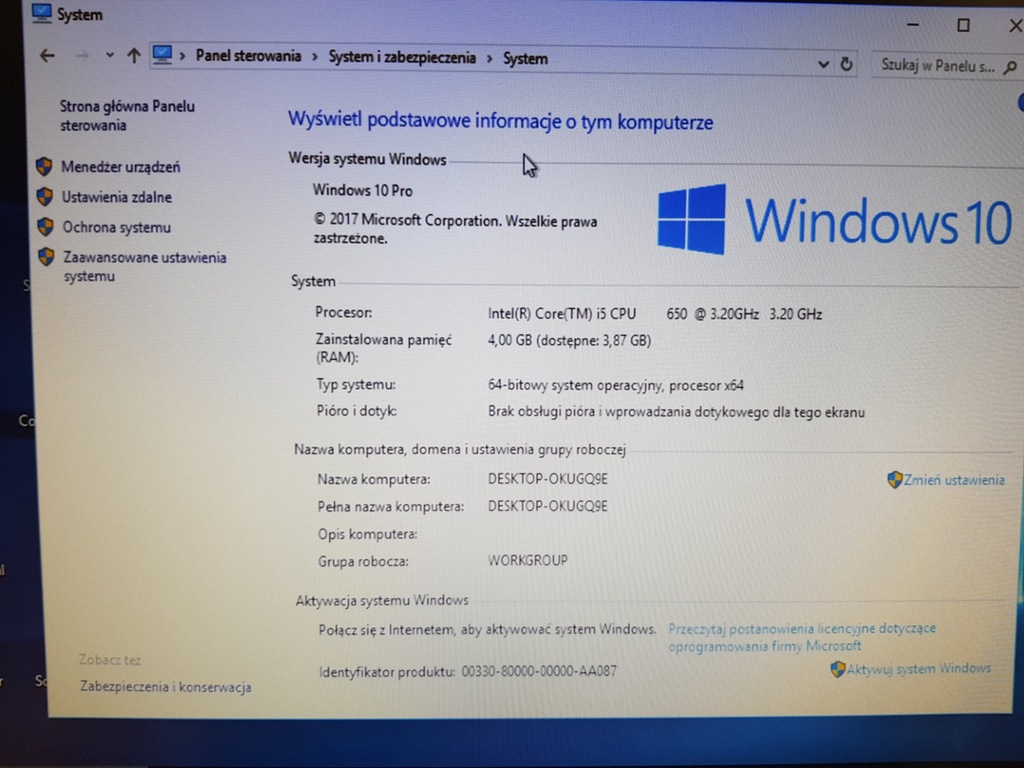This screenshot has width=1024, height=768.
Task: Click the Intel Core i5 processor value
Action: (654, 314)
